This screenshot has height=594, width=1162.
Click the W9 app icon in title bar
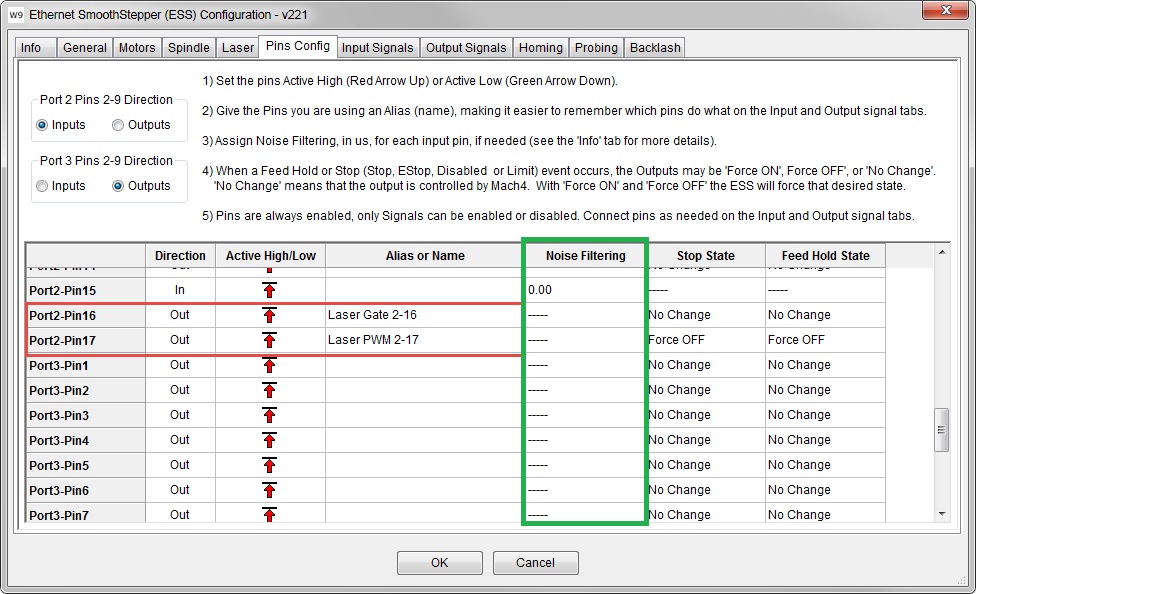tap(16, 15)
